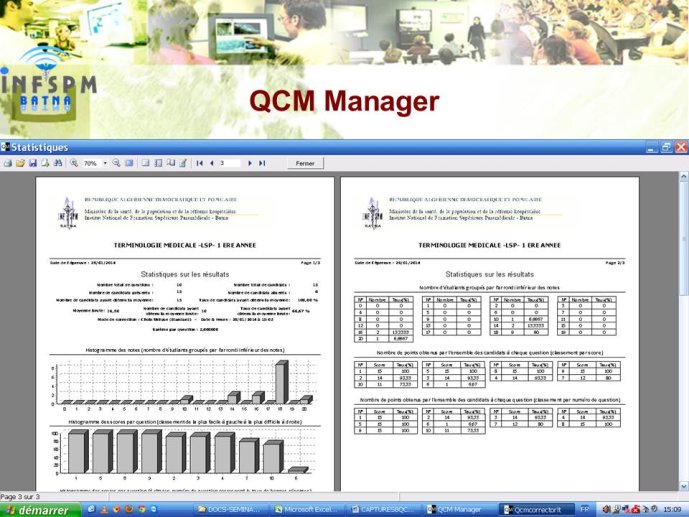The image size is (689, 517).
Task: Click the FR language indicator
Action: click(x=584, y=510)
